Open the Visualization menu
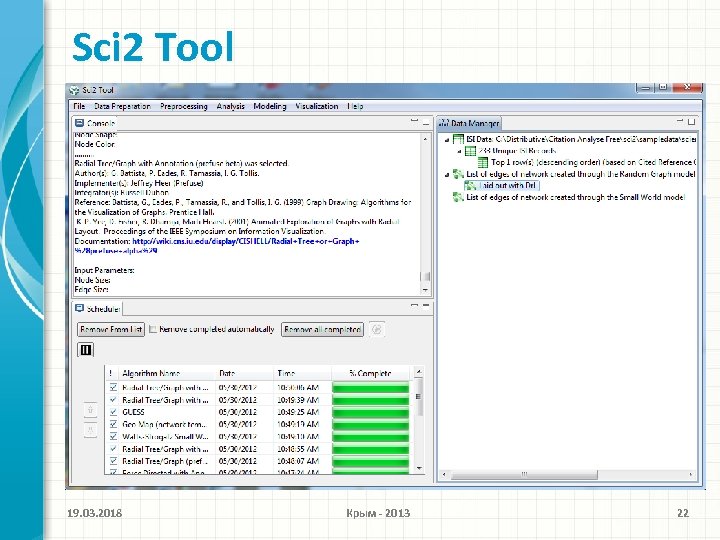The height and width of the screenshot is (540, 720). (x=317, y=106)
